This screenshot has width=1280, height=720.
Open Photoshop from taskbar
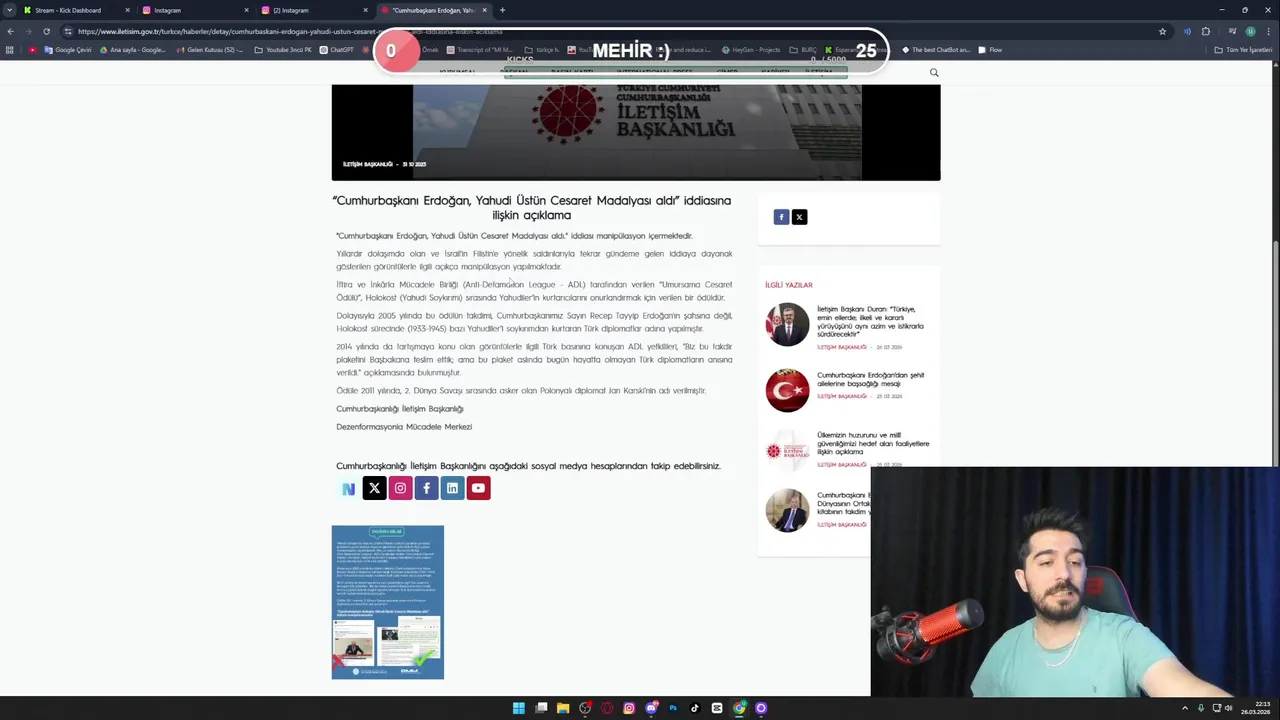point(673,708)
